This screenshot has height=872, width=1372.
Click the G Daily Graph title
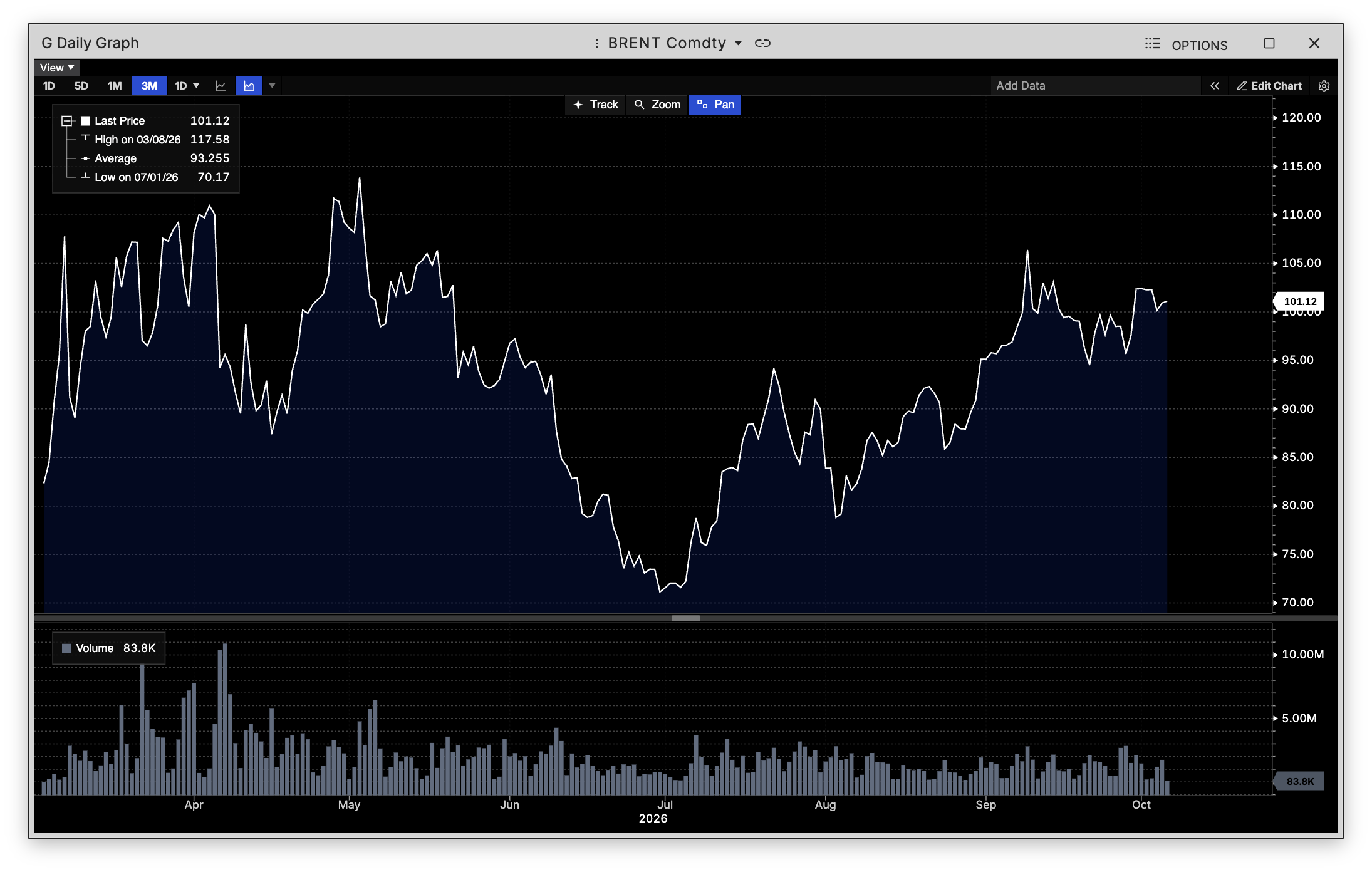[90, 43]
